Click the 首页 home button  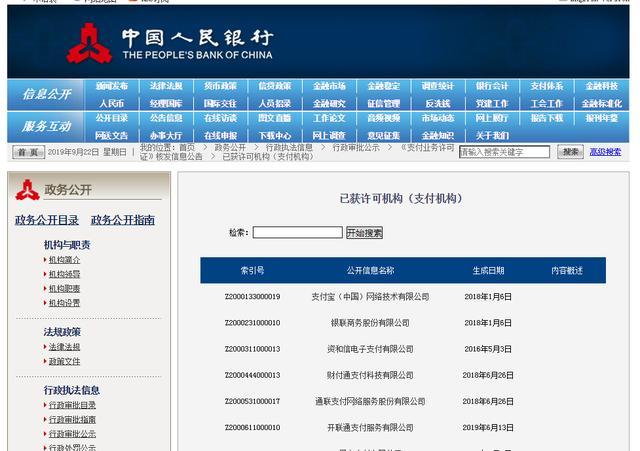point(27,152)
